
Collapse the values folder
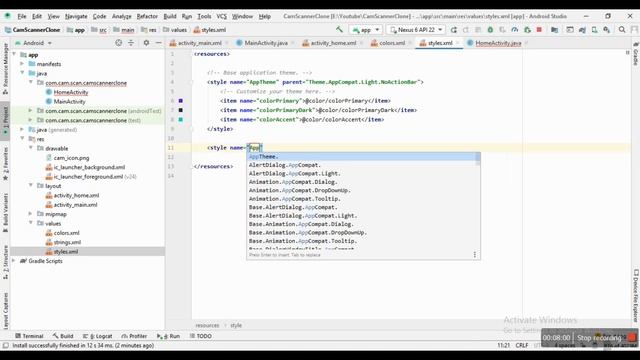coord(31,223)
